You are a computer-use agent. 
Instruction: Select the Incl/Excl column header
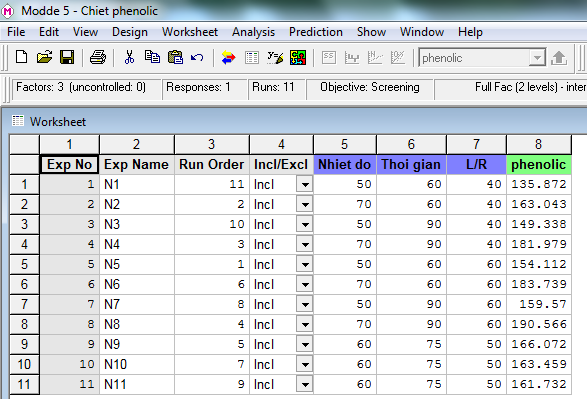pos(281,165)
